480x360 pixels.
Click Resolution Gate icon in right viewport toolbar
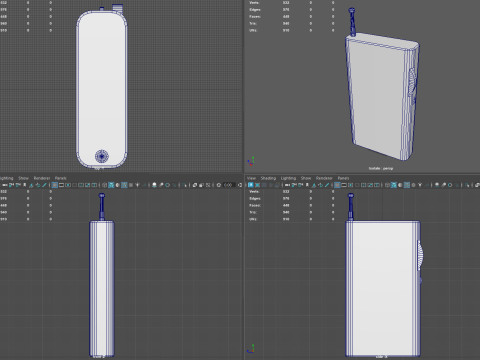tap(351, 185)
